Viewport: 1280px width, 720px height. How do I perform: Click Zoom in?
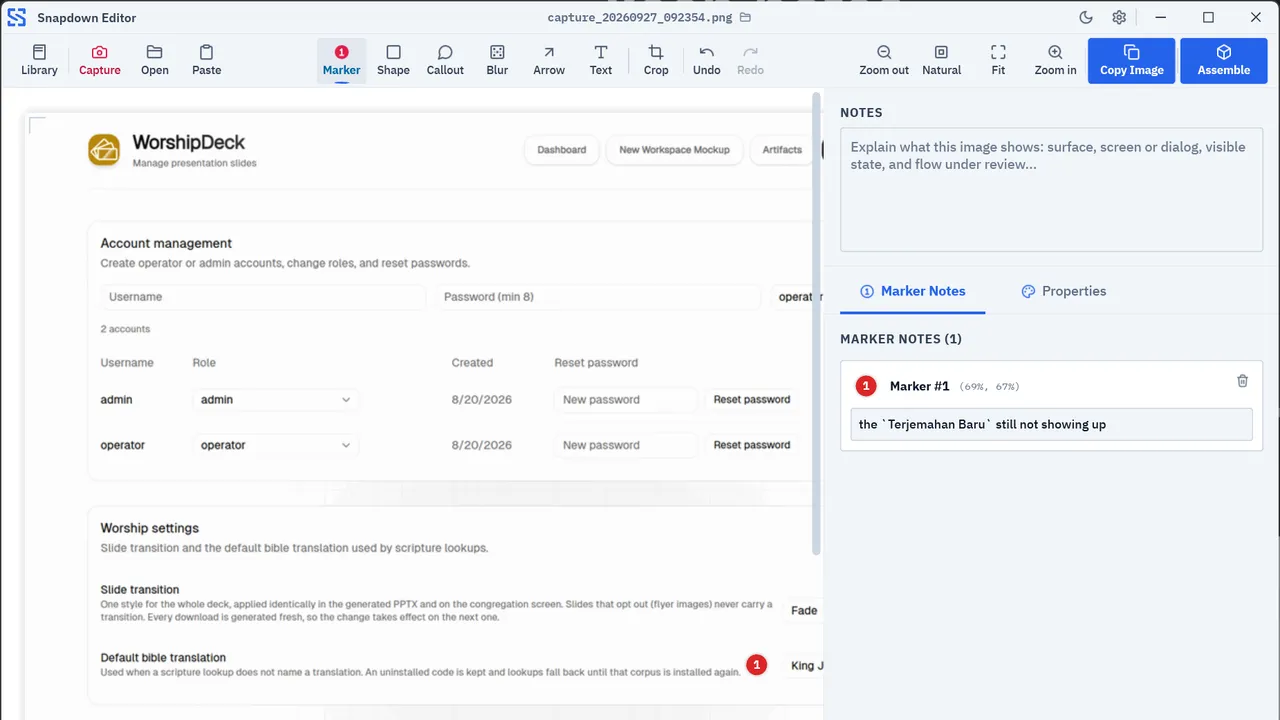click(x=1055, y=60)
